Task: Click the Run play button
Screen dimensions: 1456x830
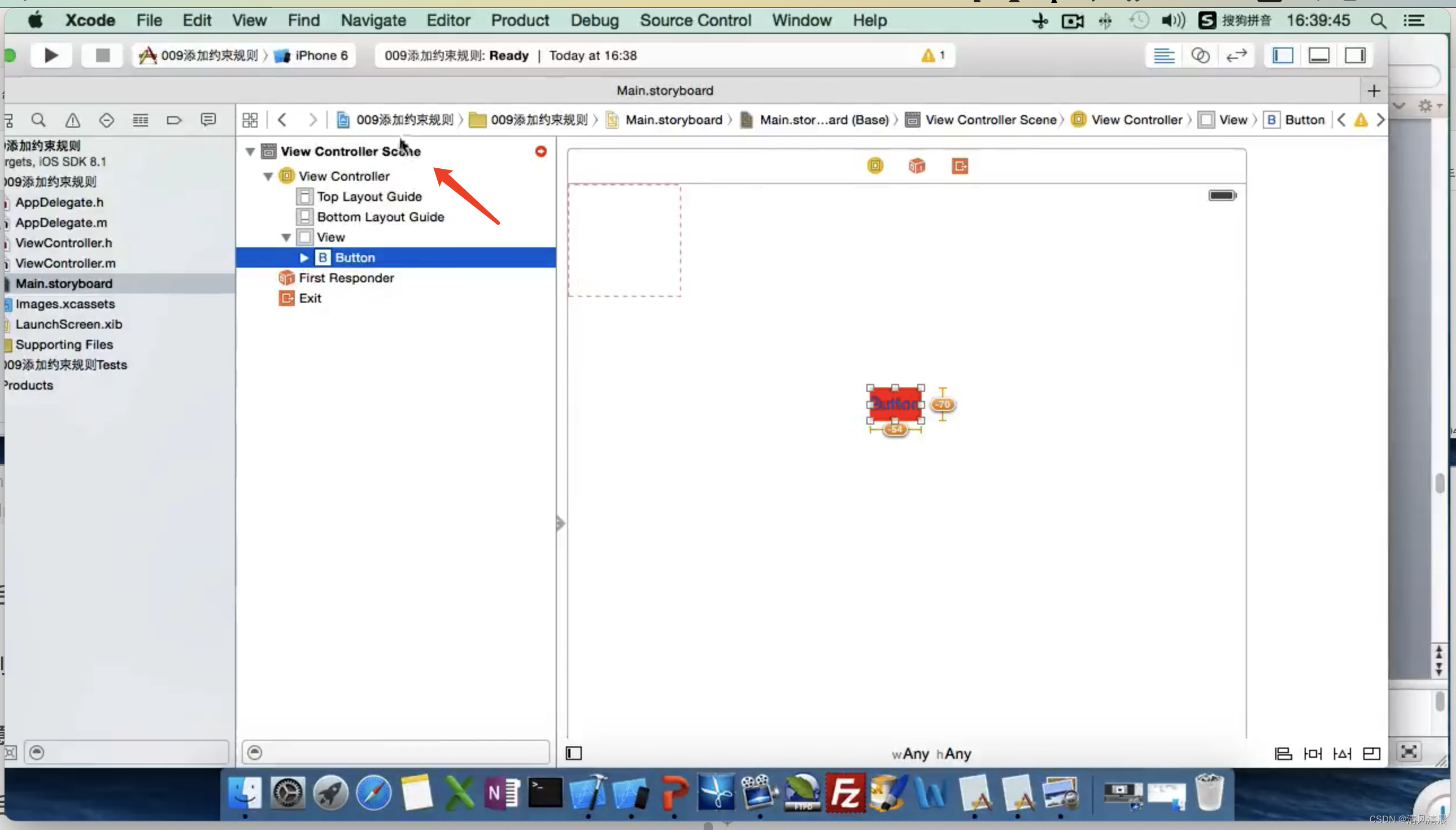Action: (51, 55)
